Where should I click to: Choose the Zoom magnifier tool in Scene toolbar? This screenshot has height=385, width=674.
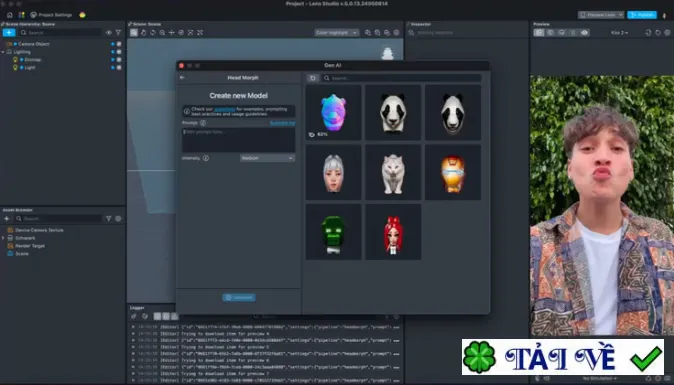pos(162,33)
